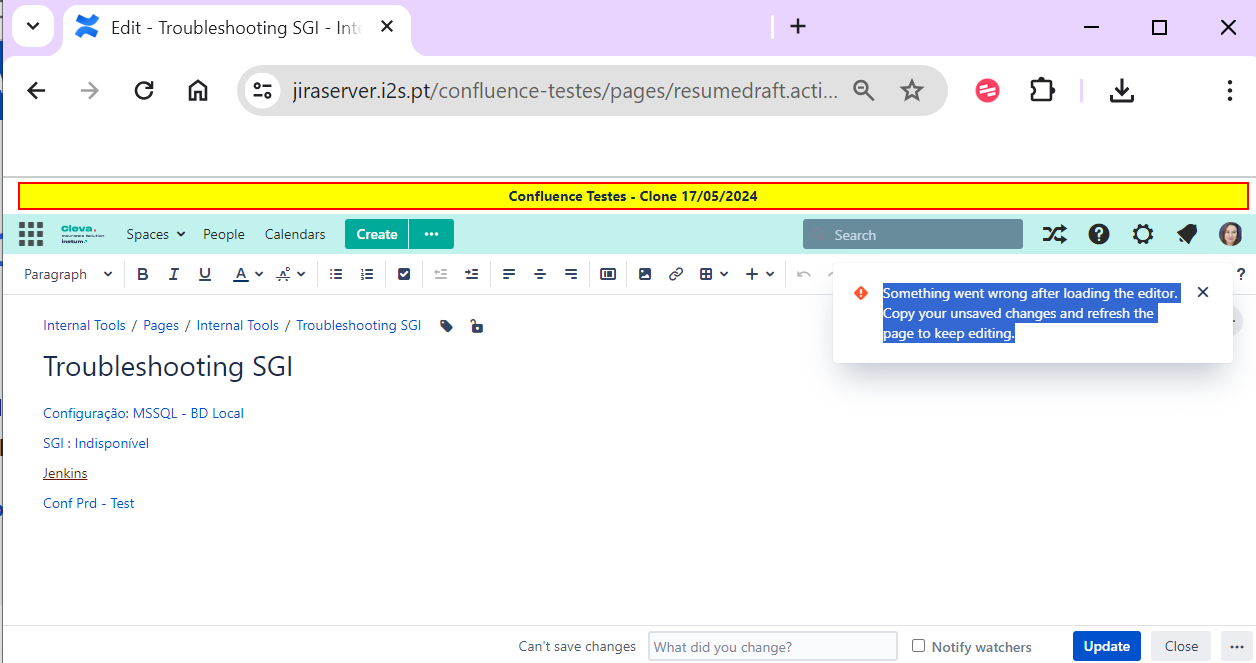Align text center

pyautogui.click(x=540, y=274)
